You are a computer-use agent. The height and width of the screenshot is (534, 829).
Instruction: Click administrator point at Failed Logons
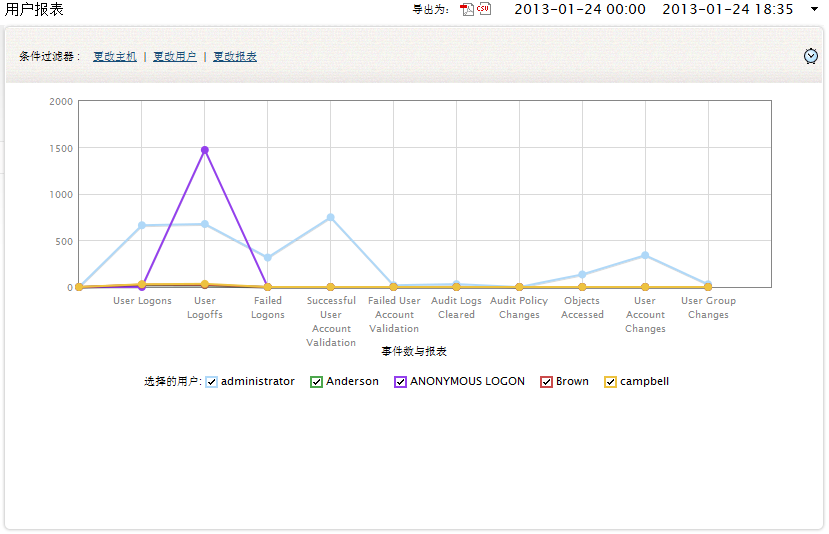point(268,257)
